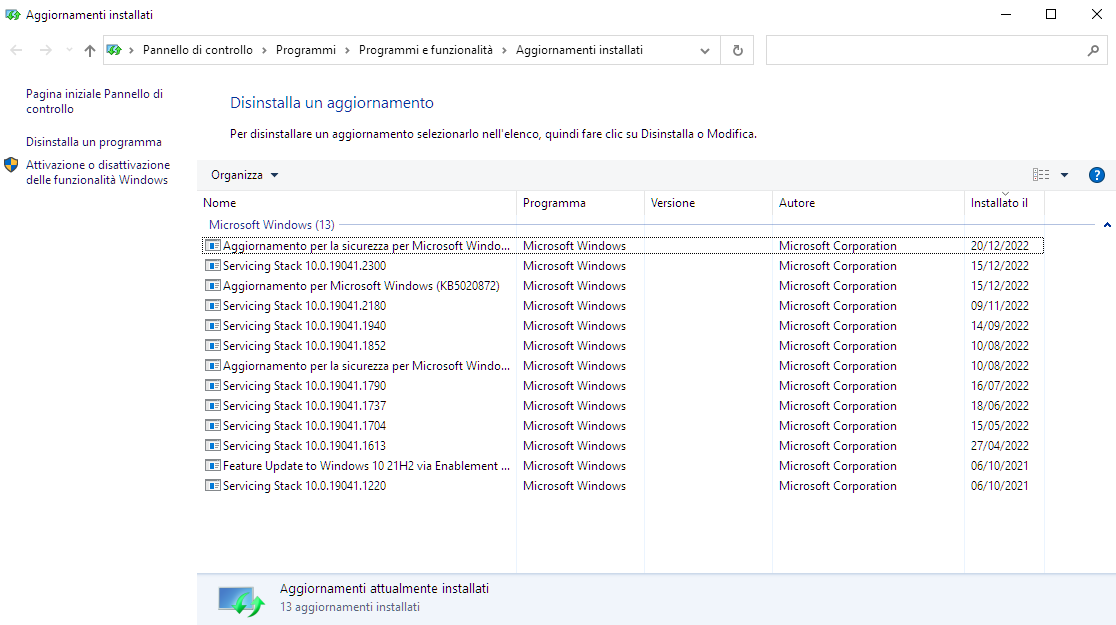The image size is (1116, 625).
Task: Expand the chevron after 'Programmi' breadcrumb
Action: coord(347,50)
